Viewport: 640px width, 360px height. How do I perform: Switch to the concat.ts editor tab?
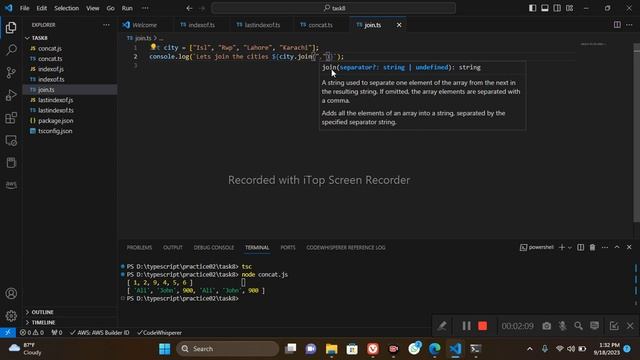[x=320, y=25]
